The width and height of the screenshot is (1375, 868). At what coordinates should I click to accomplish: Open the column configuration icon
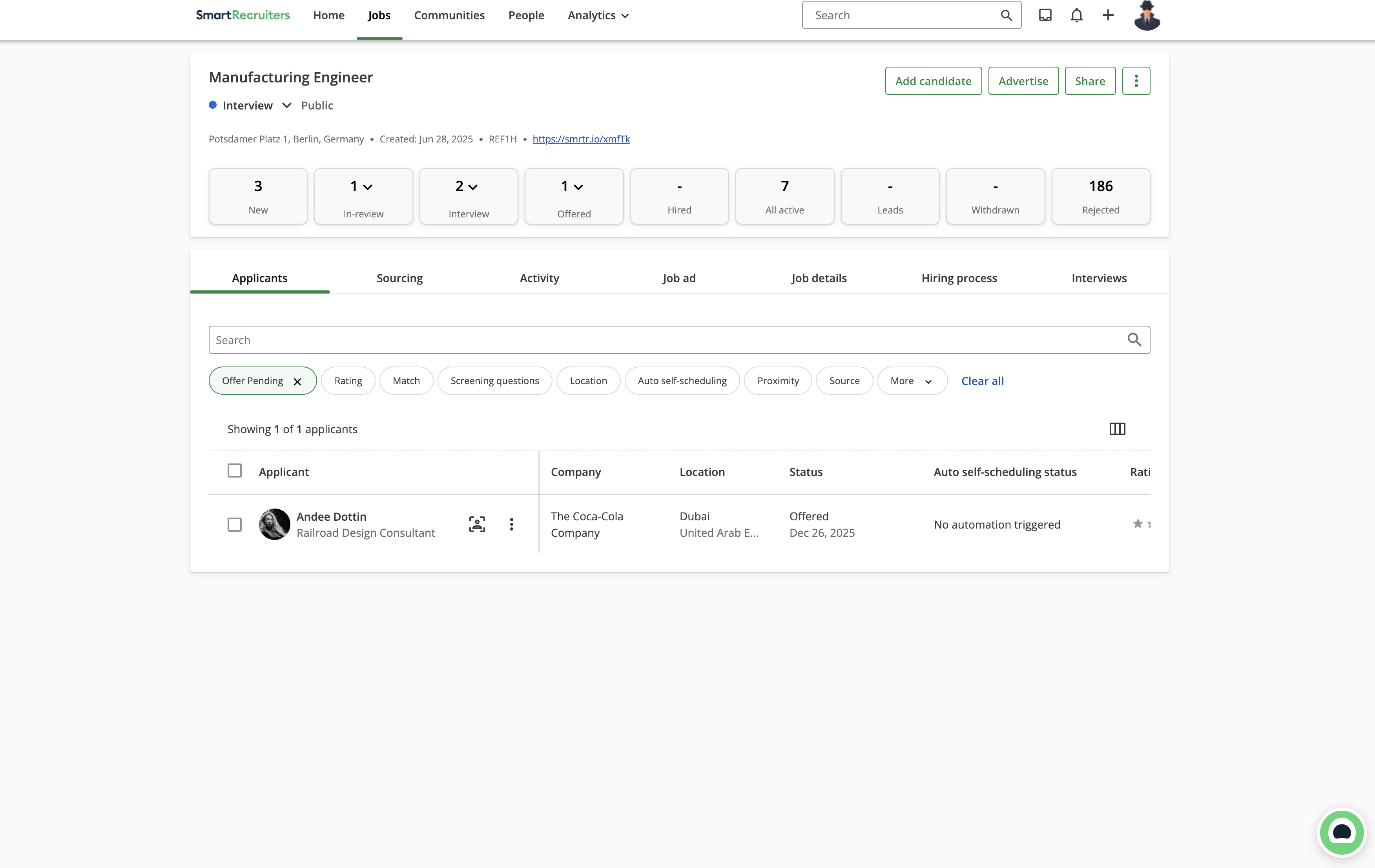[x=1117, y=429]
